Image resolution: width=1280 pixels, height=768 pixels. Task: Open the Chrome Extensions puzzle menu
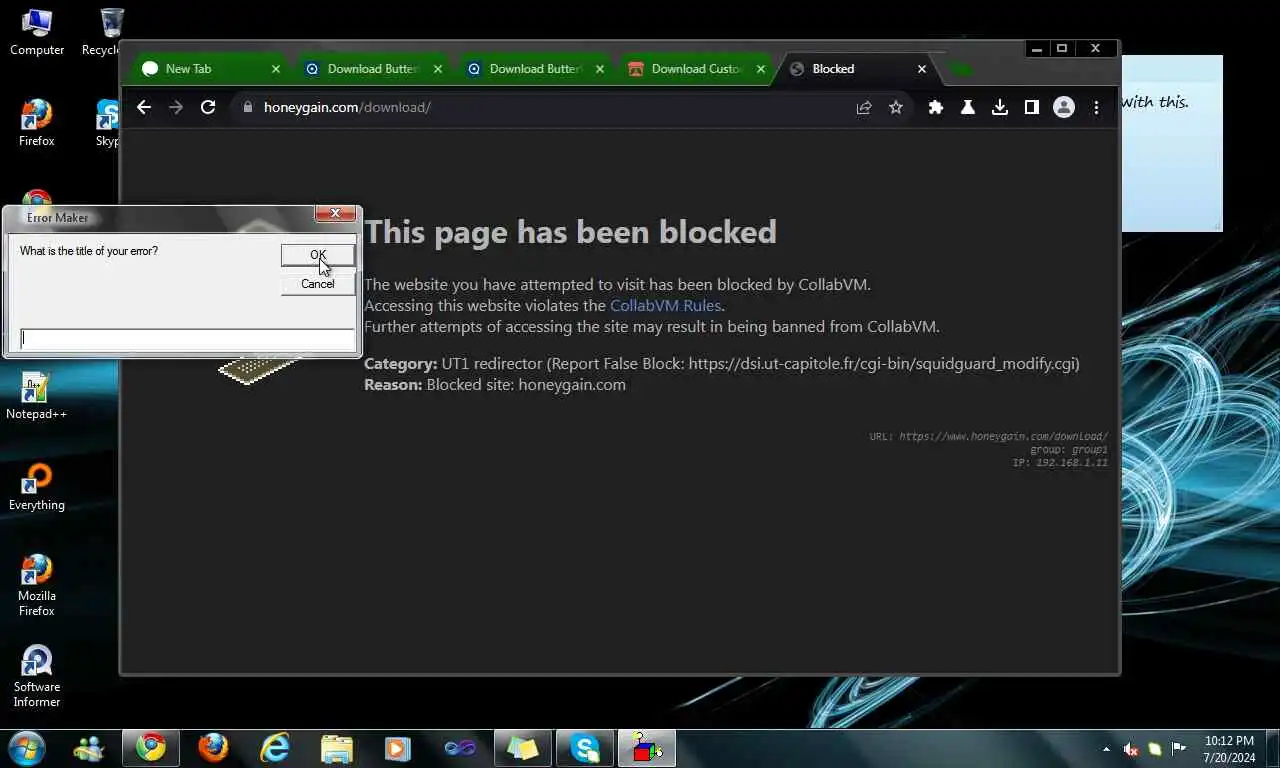click(936, 107)
